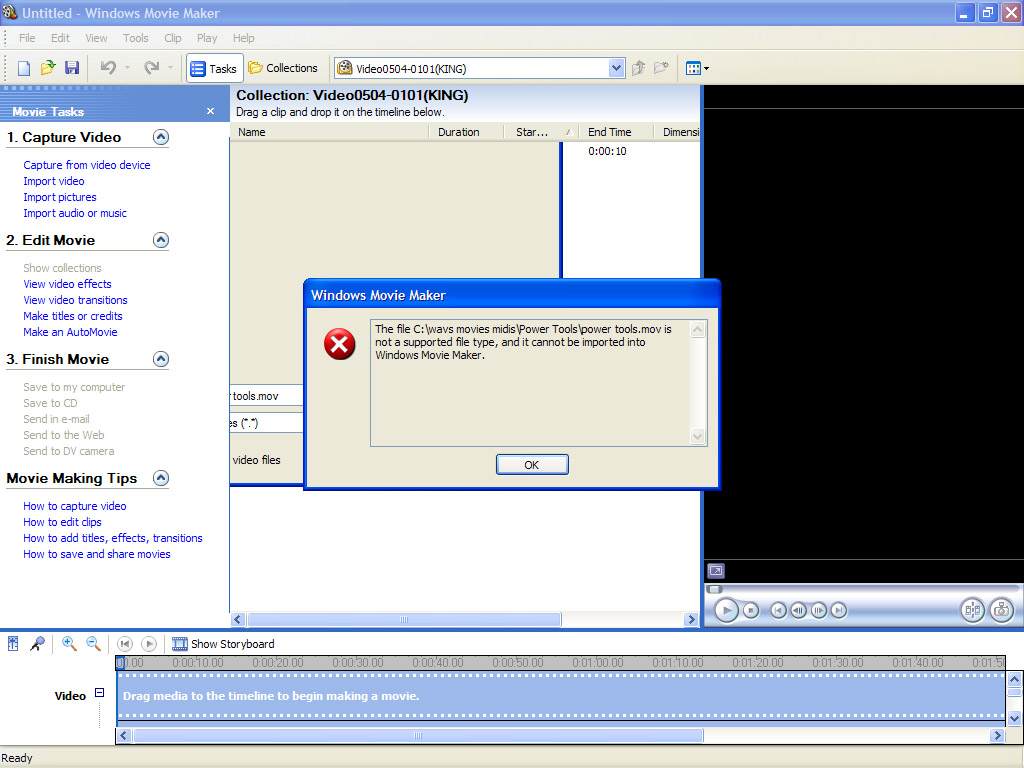Image resolution: width=1024 pixels, height=768 pixels.
Task: Click the Set Audio Levels icon
Action: [x=13, y=643]
